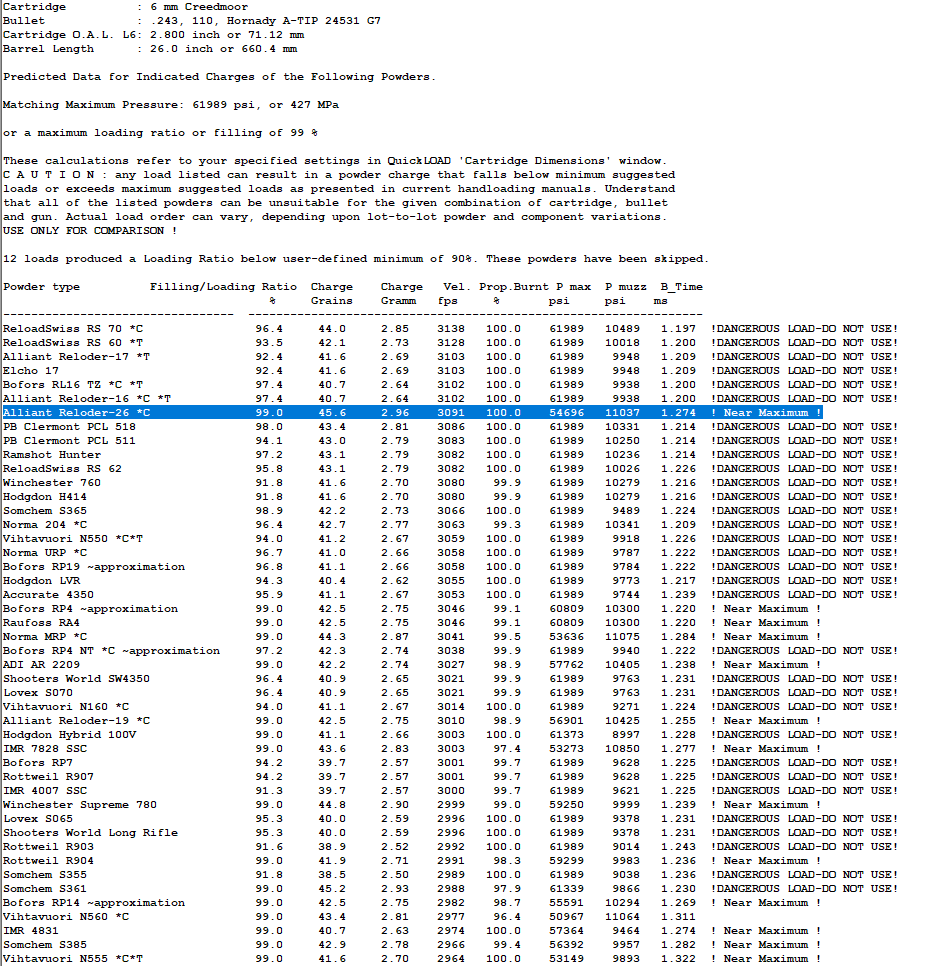Select the Accurate 4350 row

point(450,595)
